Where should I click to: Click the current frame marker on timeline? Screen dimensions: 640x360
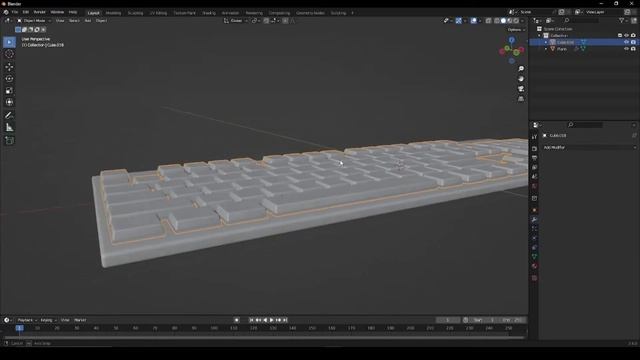click(19, 328)
